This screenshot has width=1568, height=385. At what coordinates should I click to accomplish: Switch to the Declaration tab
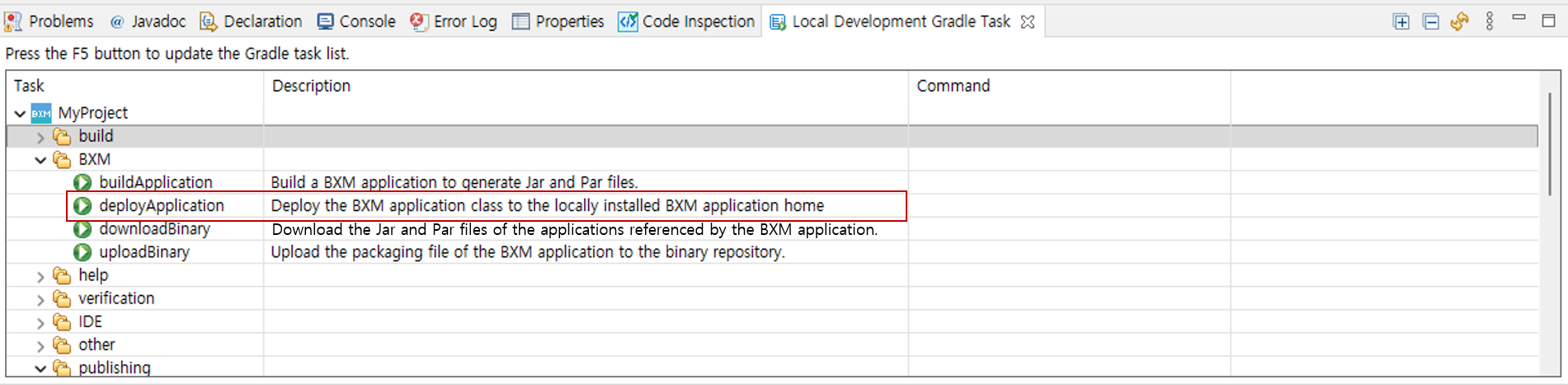point(252,21)
